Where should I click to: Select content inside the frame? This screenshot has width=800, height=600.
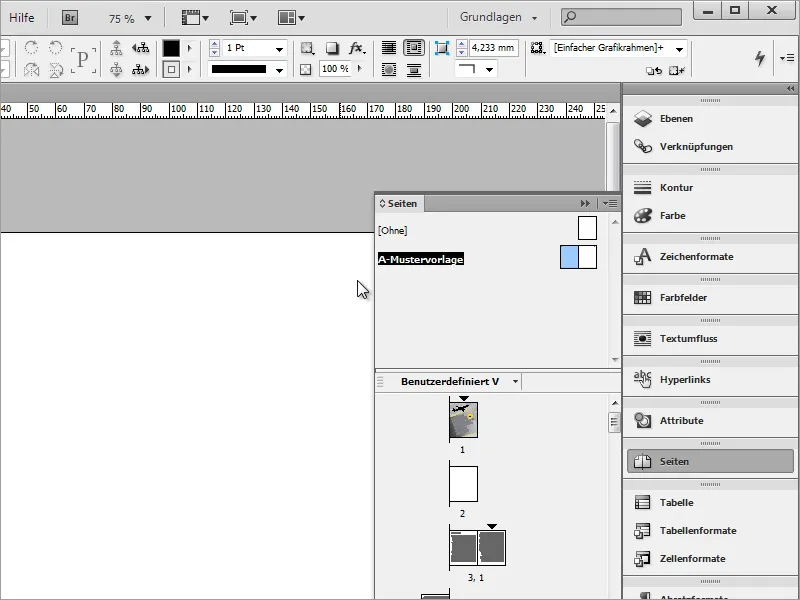(x=116, y=69)
